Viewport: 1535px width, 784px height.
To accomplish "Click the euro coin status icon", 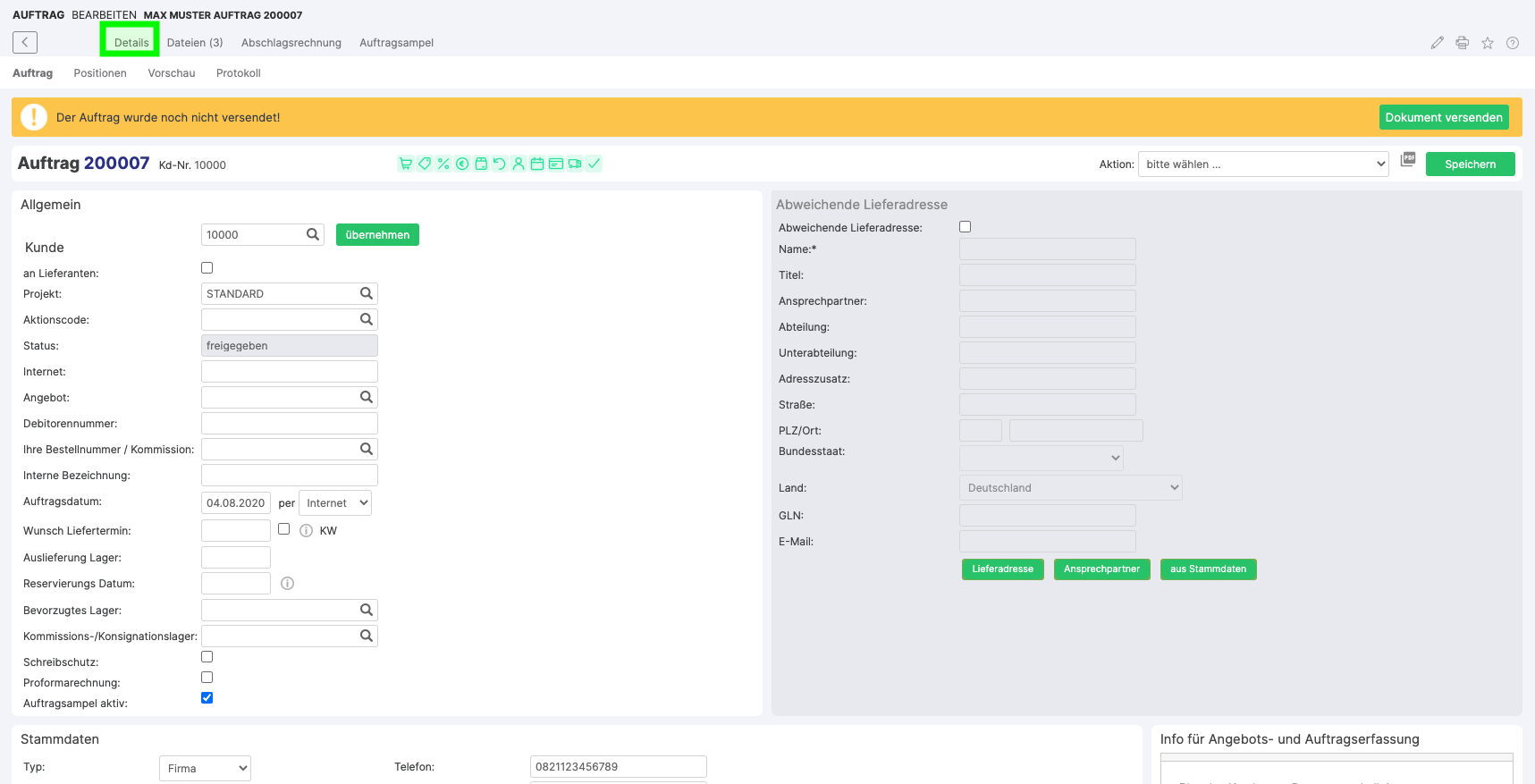I will 462,164.
